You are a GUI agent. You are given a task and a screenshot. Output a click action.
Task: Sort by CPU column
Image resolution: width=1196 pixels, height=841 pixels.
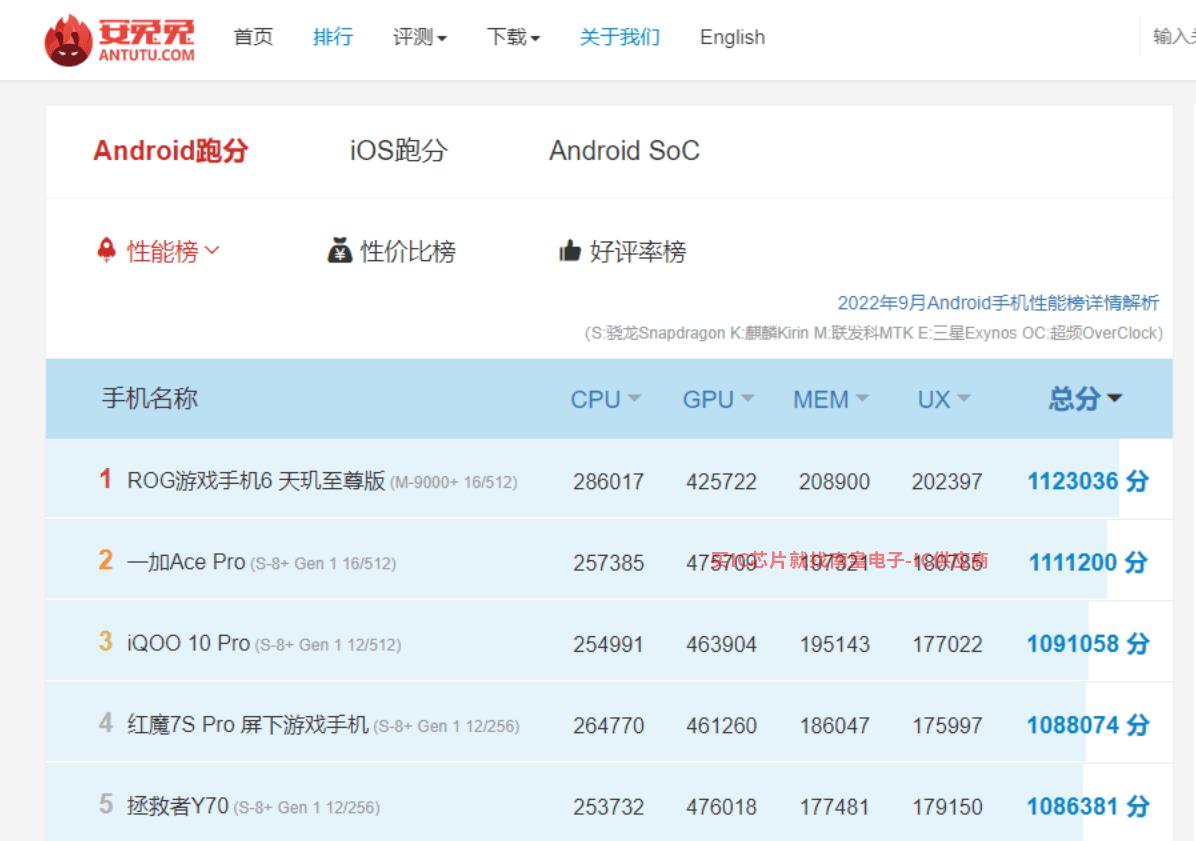606,399
